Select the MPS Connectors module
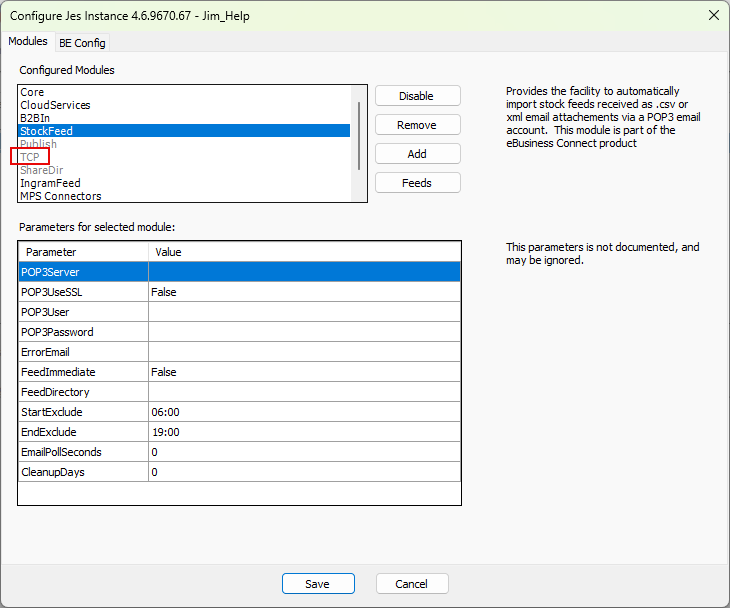This screenshot has height=608, width=730. coord(184,196)
